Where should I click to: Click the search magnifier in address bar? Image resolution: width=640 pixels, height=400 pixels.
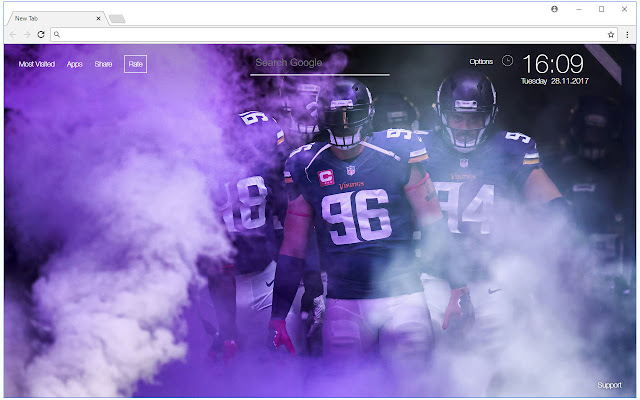point(57,35)
